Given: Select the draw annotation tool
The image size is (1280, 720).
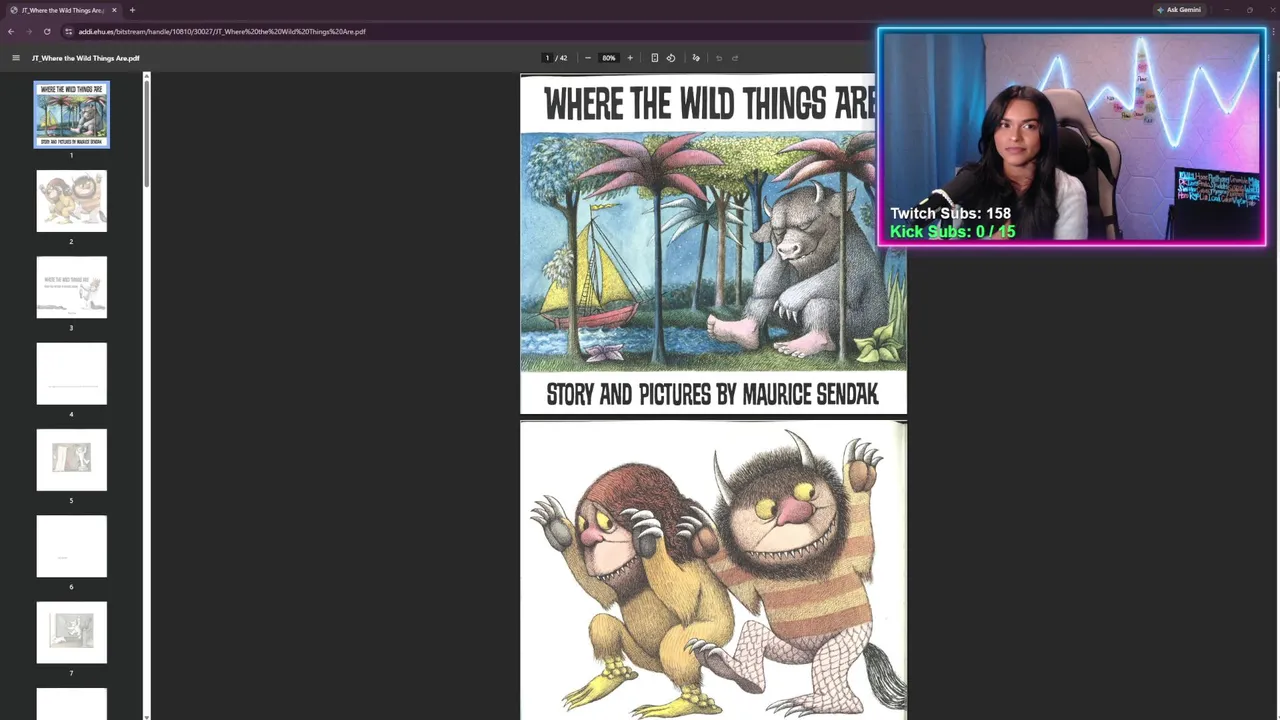Looking at the screenshot, I should (696, 58).
